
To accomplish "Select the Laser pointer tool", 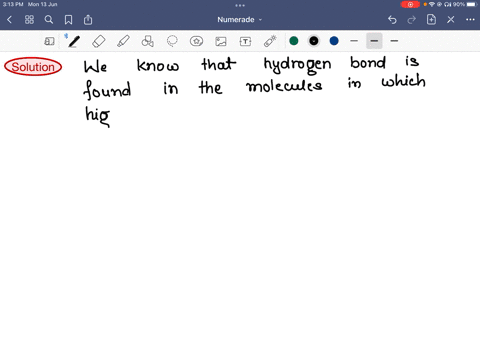I will coord(270,41).
